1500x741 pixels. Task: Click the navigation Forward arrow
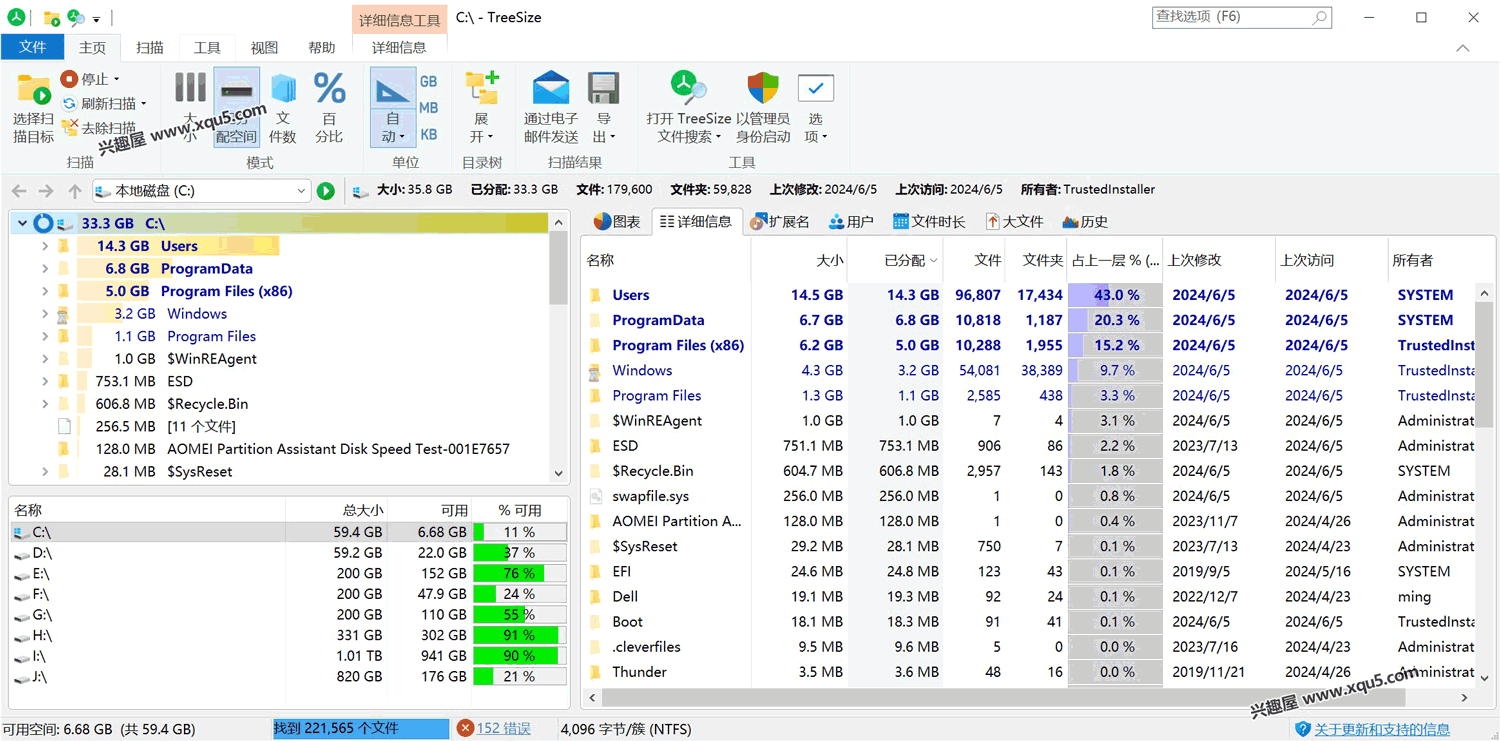coord(46,191)
